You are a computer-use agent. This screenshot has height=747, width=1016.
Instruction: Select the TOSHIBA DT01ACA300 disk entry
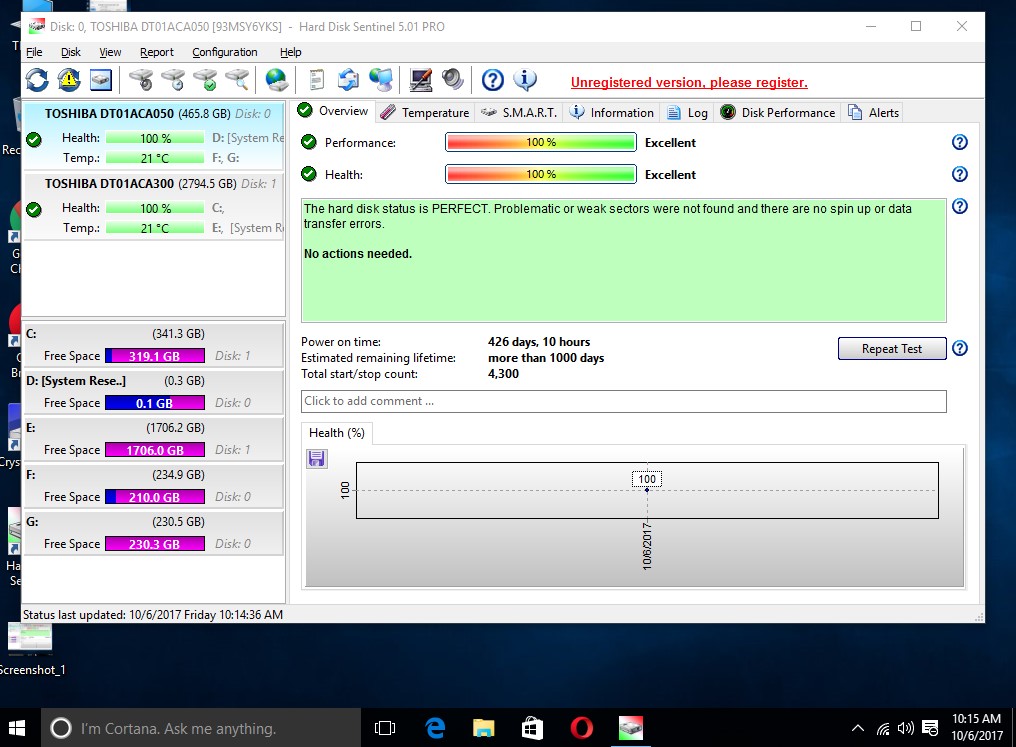[154, 206]
